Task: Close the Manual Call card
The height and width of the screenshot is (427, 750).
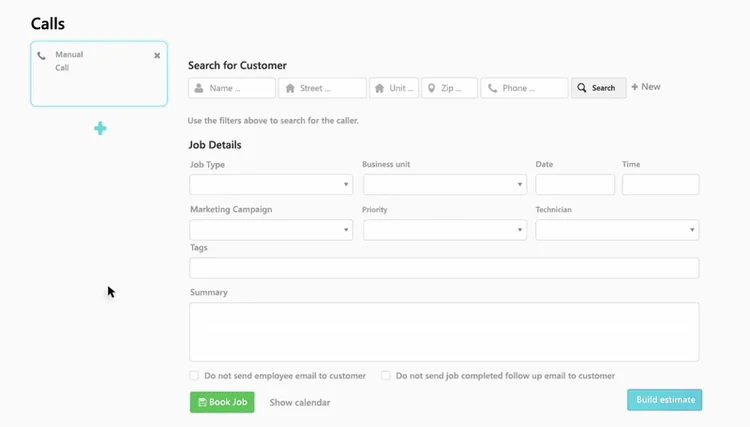Action: click(157, 55)
